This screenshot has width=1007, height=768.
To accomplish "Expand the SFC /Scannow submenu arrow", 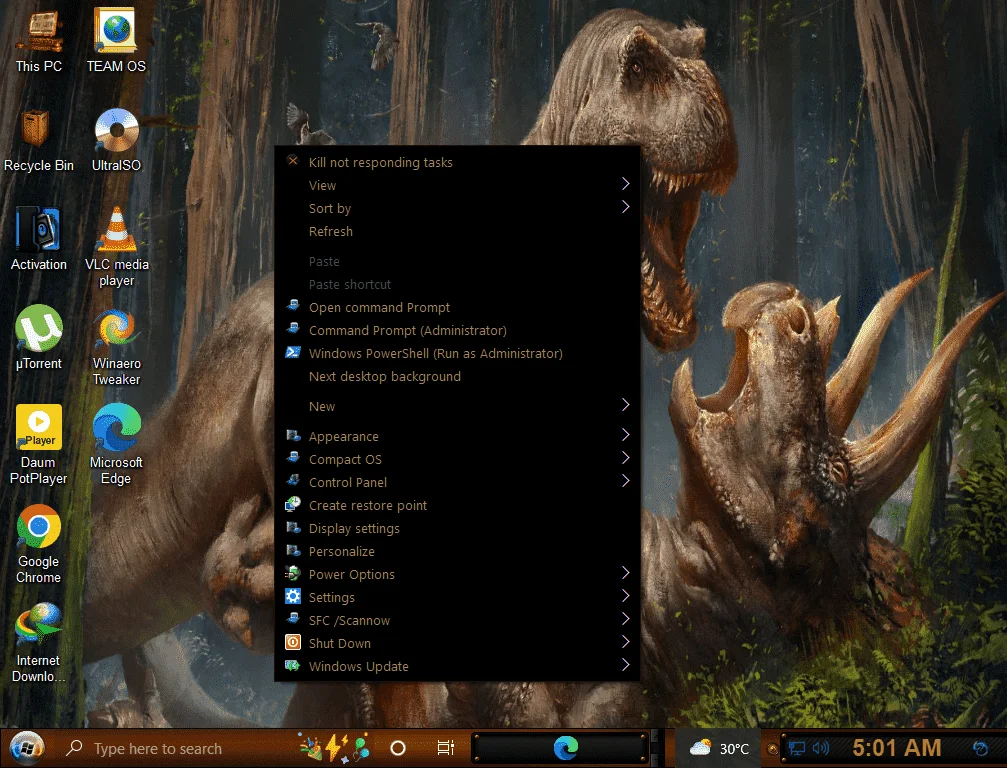I will click(626, 620).
